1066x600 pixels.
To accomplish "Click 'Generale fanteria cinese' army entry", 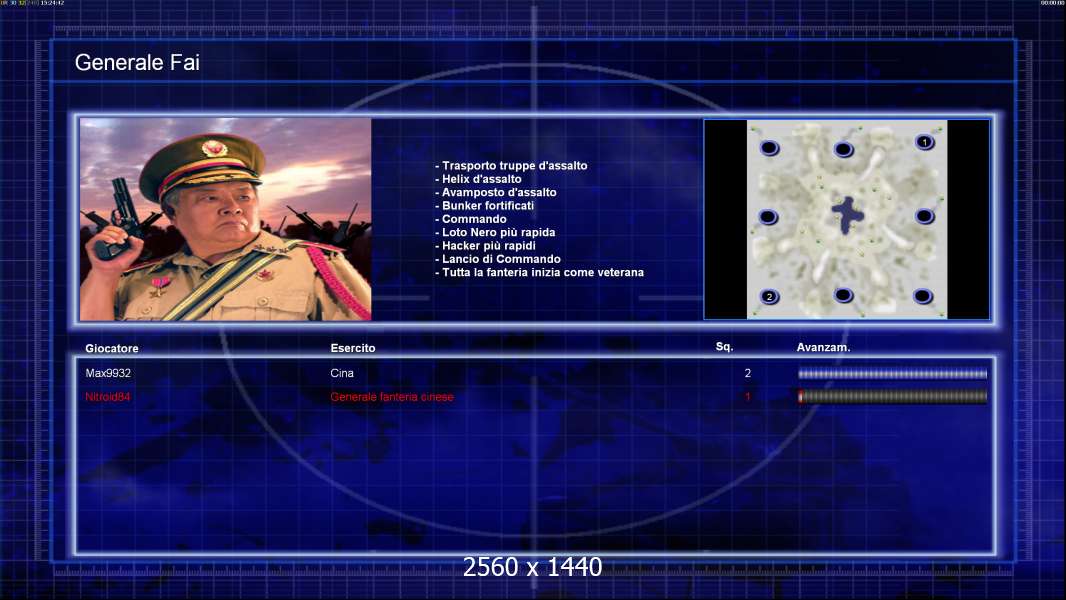I will [392, 397].
